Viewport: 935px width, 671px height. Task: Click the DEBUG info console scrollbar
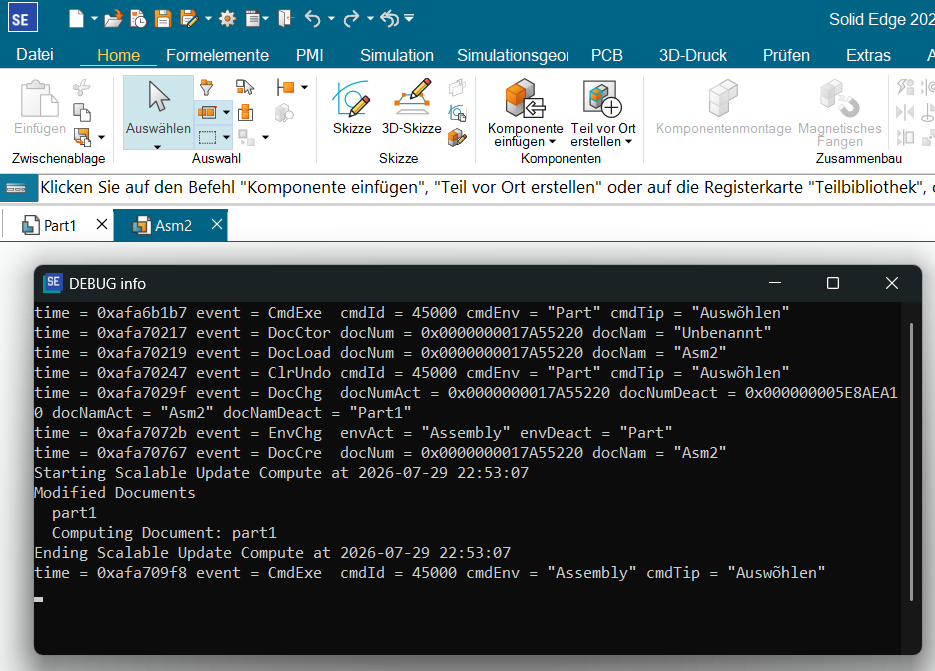coord(911,462)
